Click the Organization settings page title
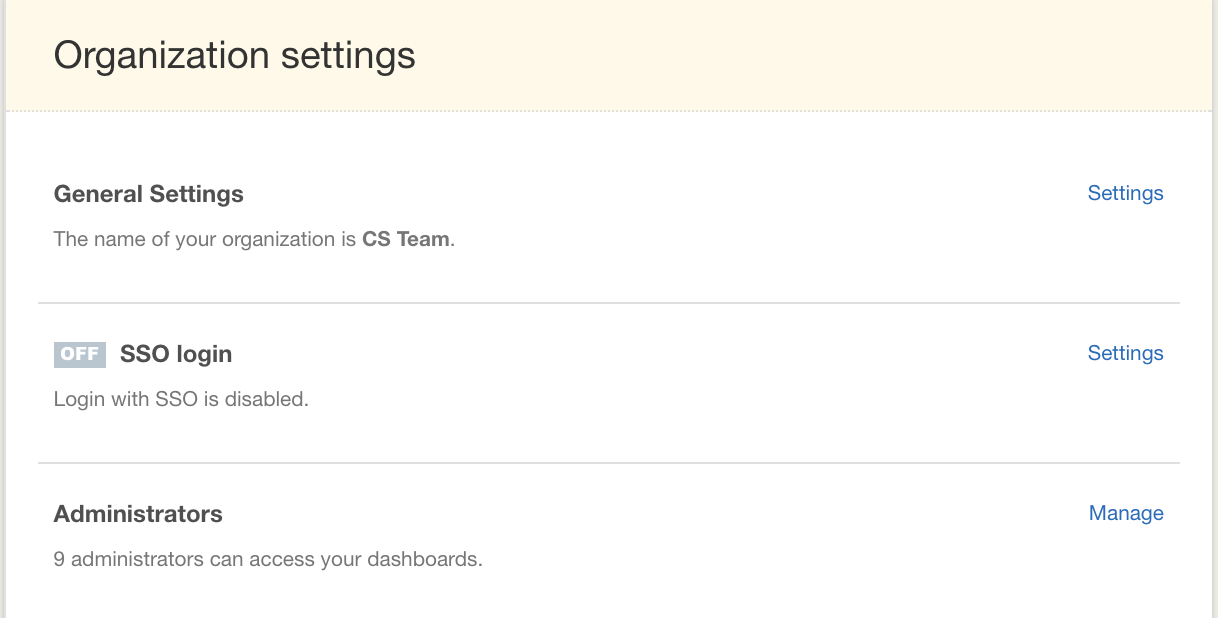Image resolution: width=1218 pixels, height=618 pixels. [x=235, y=55]
